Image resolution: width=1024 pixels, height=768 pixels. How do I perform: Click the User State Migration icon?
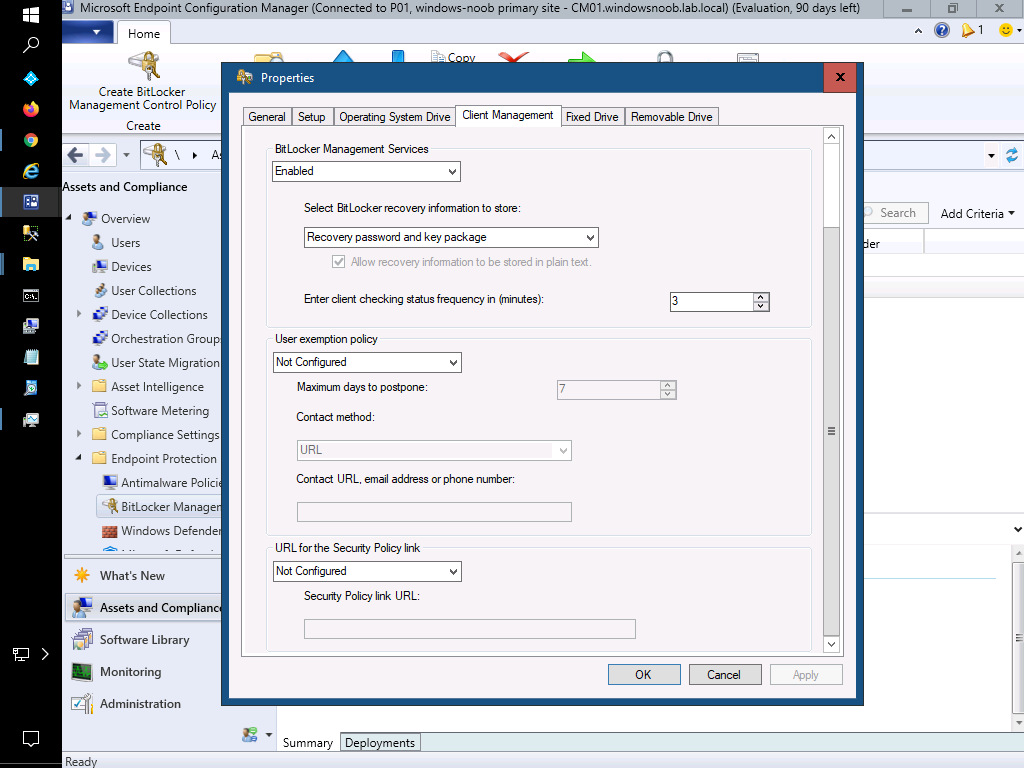click(x=100, y=362)
